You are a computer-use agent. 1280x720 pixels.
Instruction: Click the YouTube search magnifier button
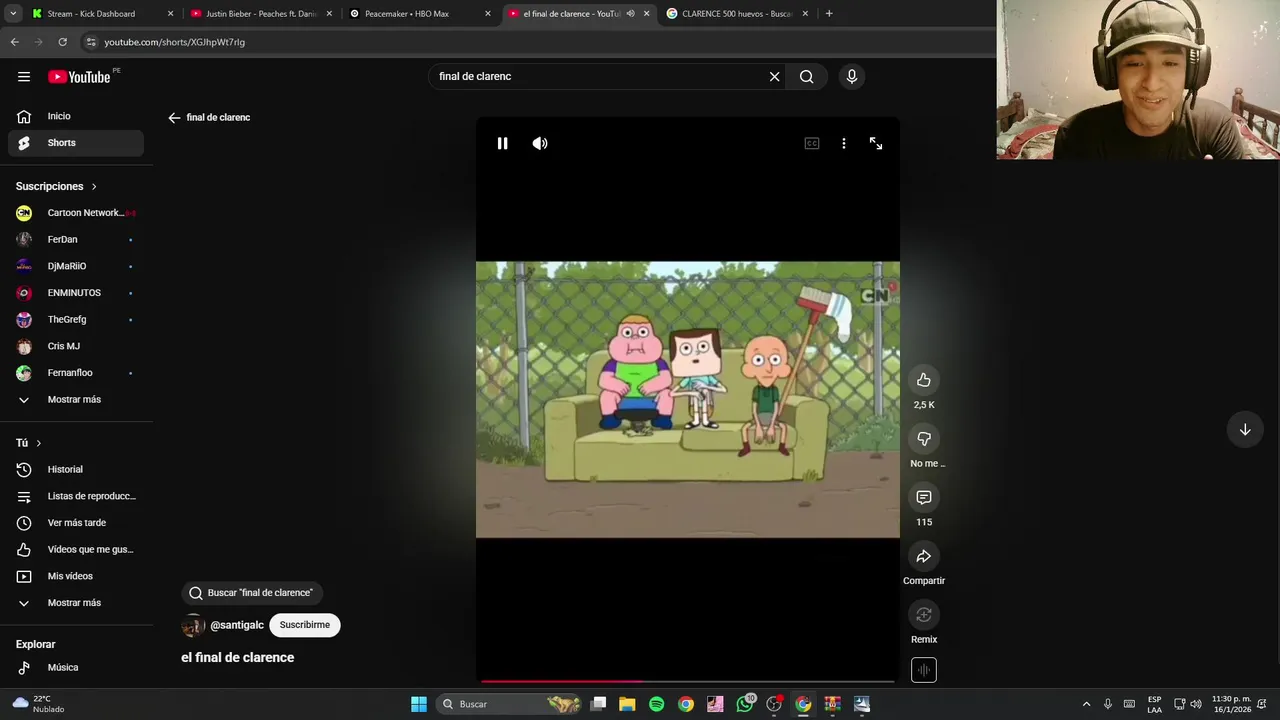pos(807,76)
